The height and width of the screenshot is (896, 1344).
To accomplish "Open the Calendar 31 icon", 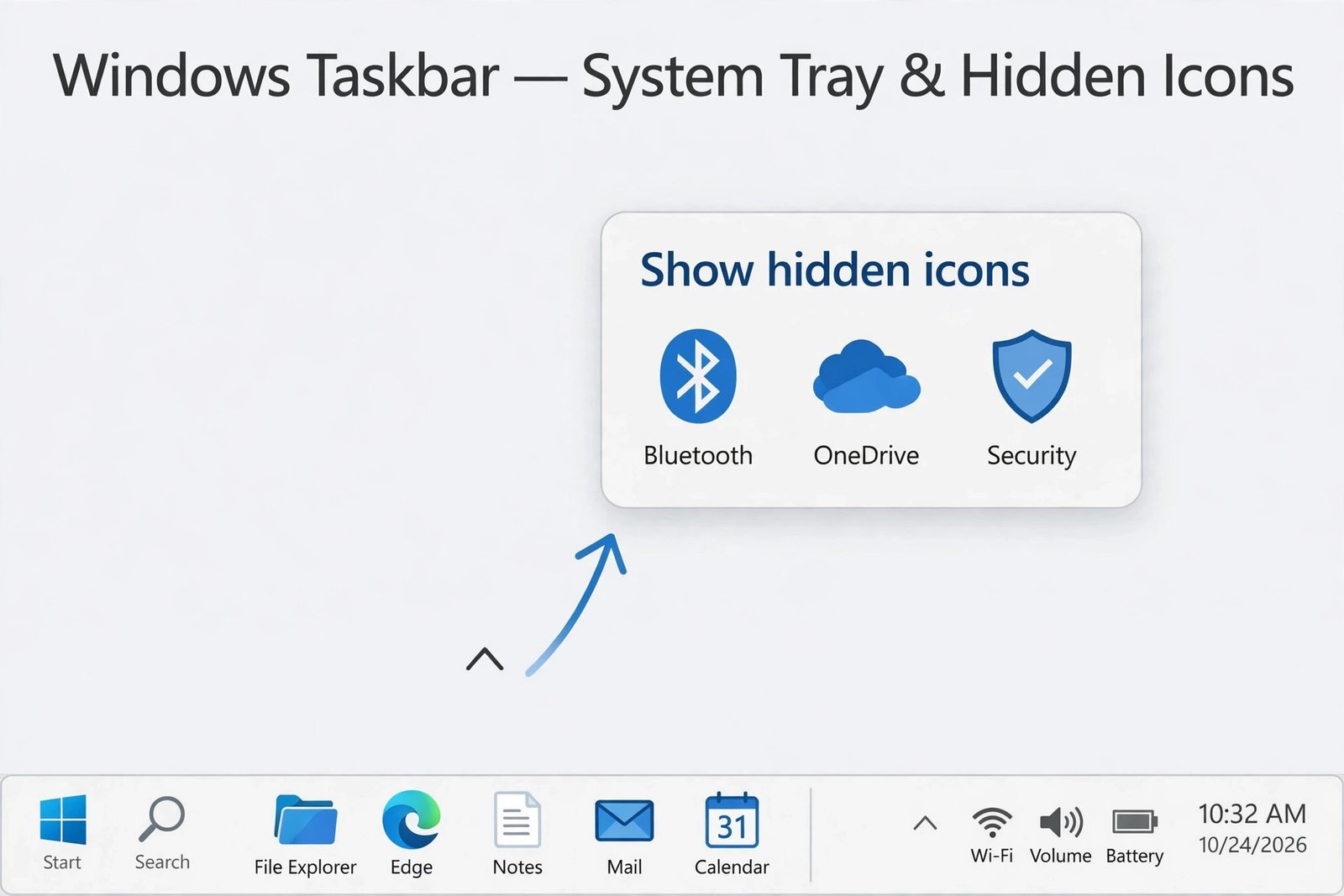I will [x=732, y=820].
